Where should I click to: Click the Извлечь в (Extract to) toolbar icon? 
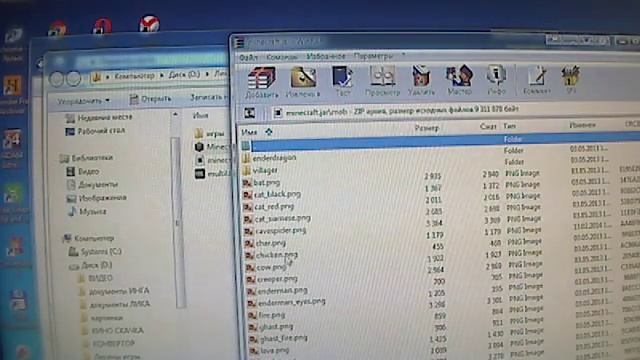303,82
